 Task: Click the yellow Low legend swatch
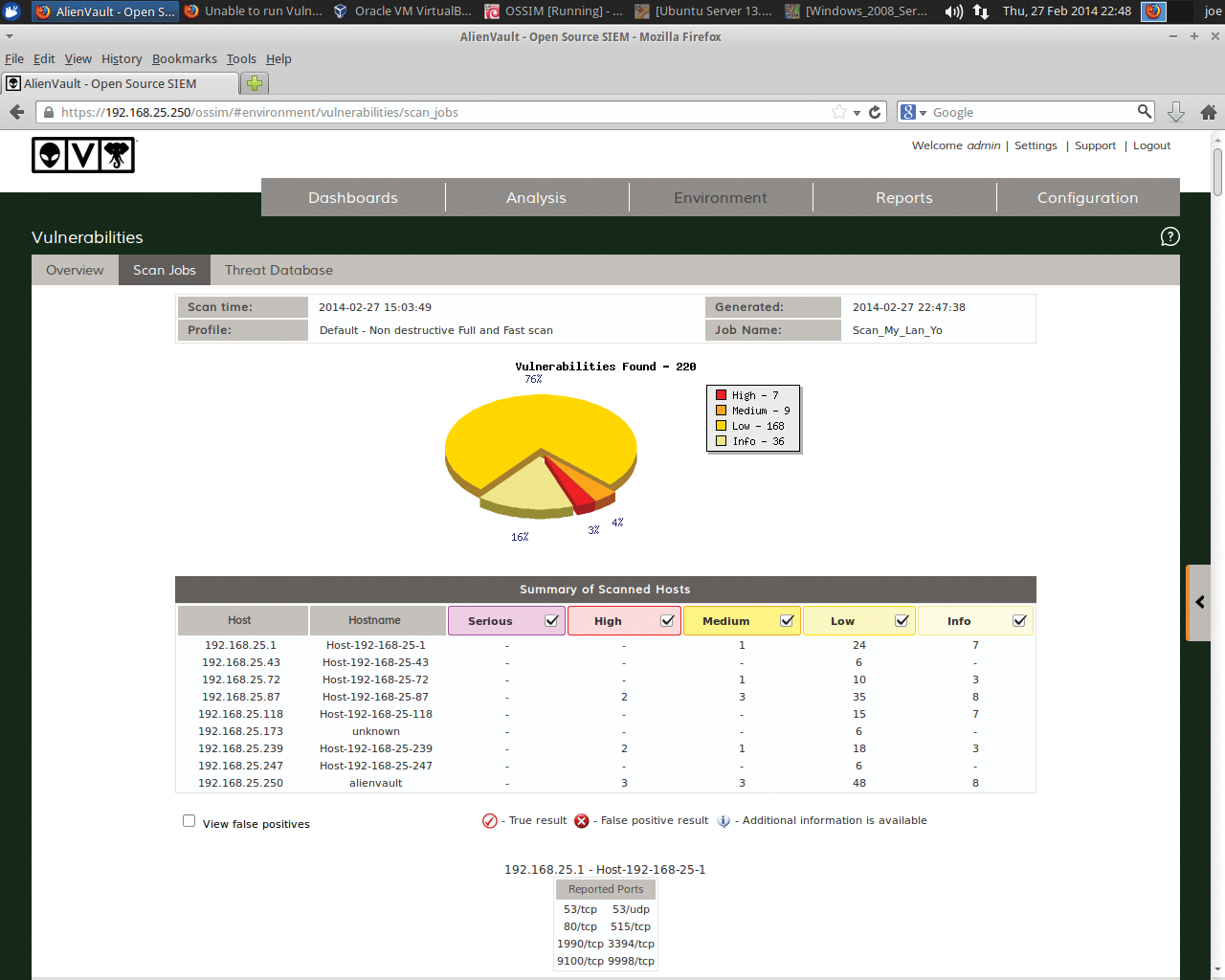721,425
